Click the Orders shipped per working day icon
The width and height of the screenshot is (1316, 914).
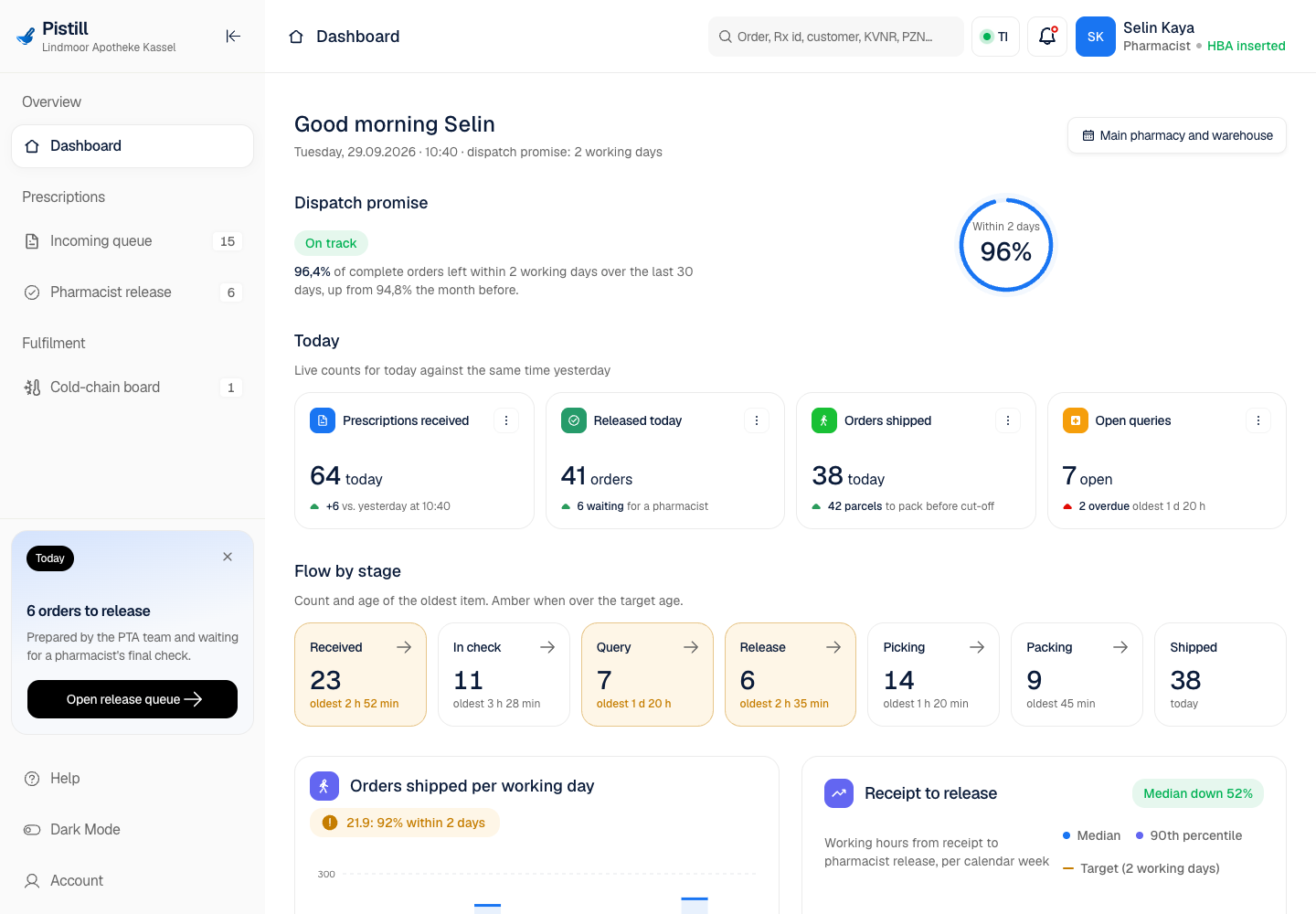point(324,786)
